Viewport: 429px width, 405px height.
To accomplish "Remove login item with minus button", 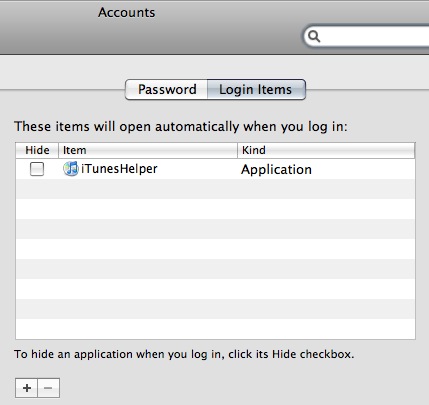I will [49, 388].
